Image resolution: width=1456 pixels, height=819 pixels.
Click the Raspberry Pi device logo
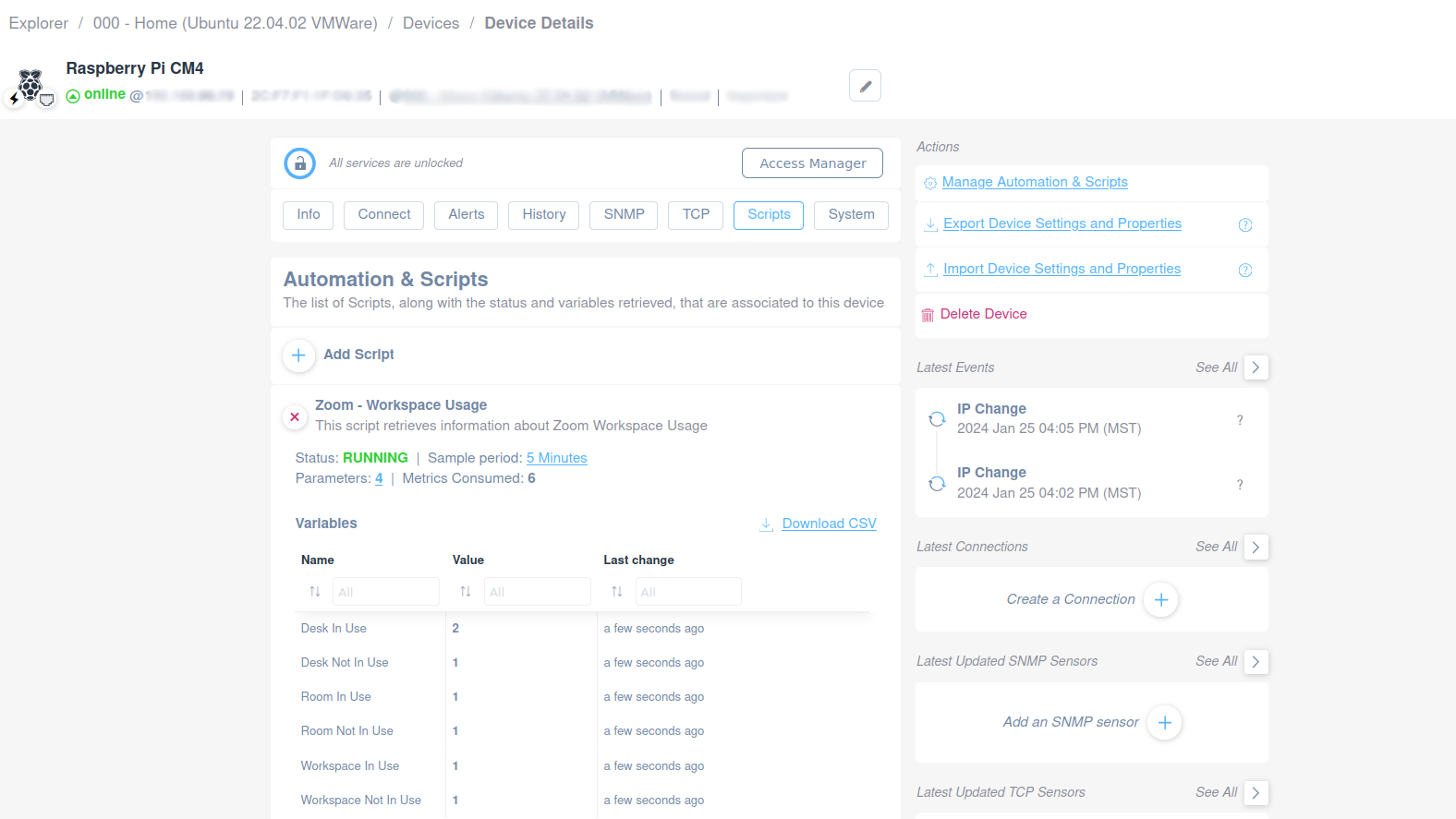point(30,85)
